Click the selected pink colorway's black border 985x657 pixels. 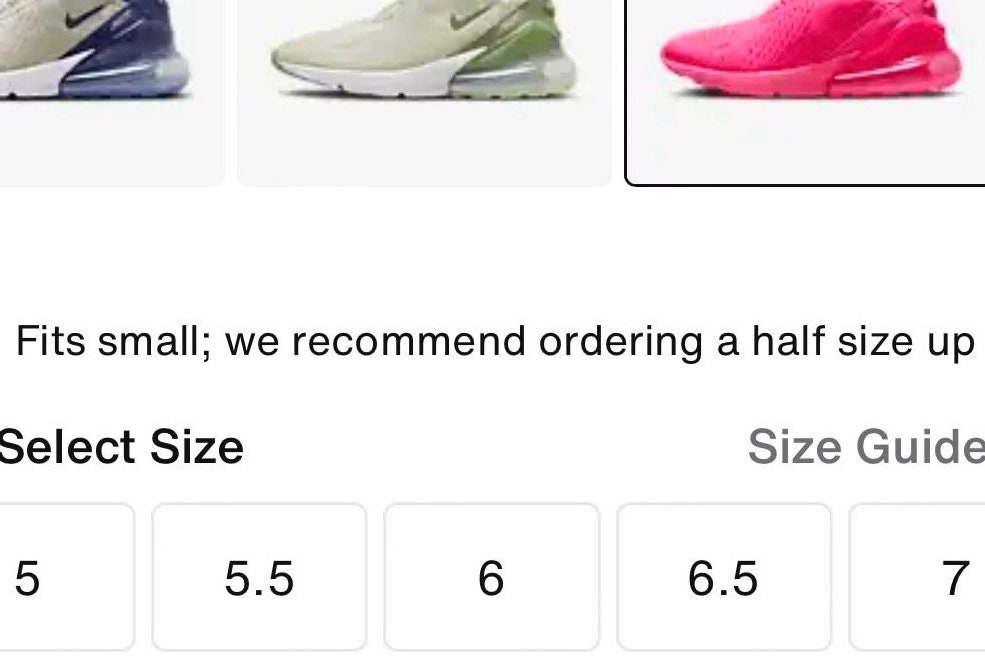point(805,185)
